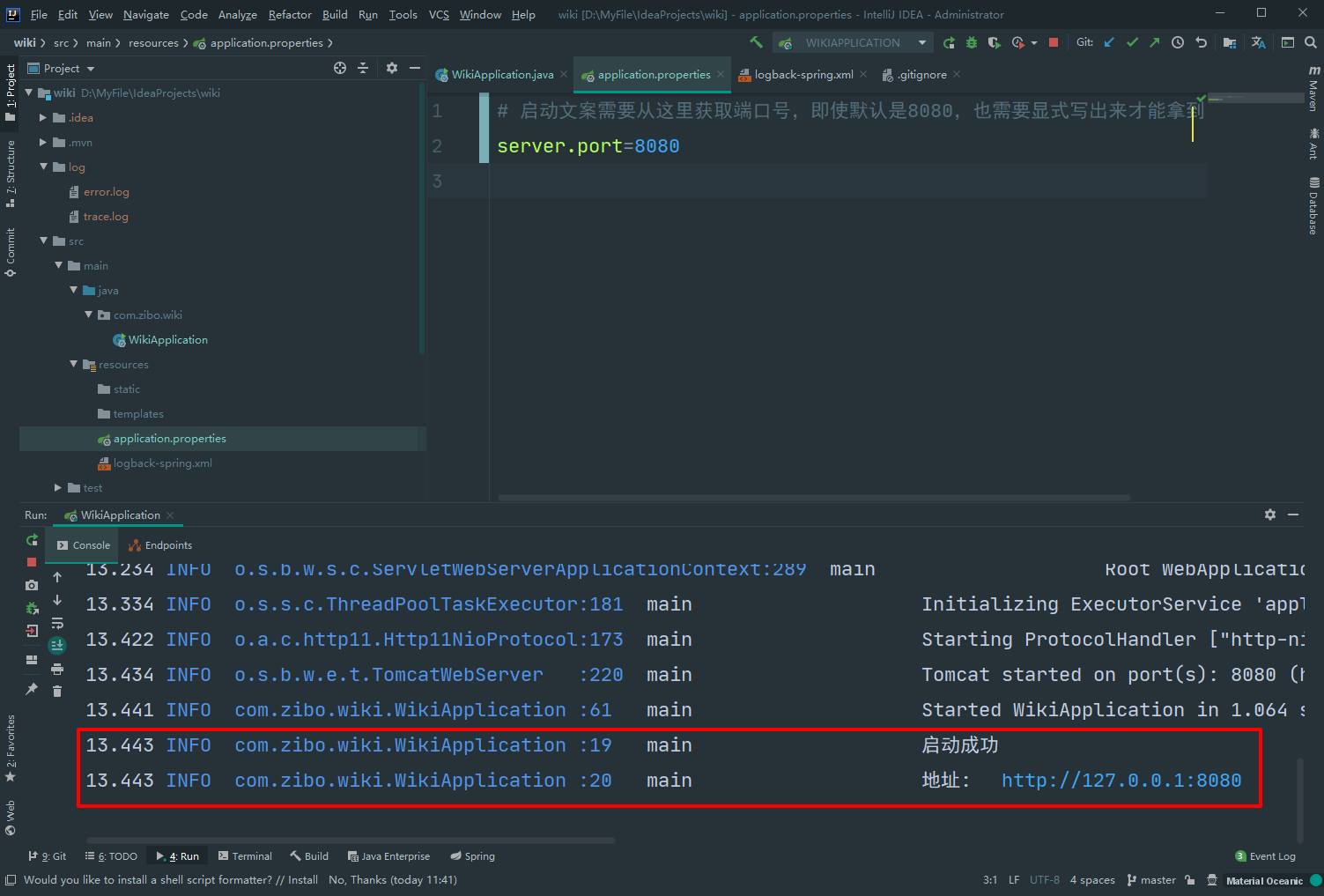This screenshot has height=896, width=1324.
Task: Open the Spring tool window
Action: (472, 856)
